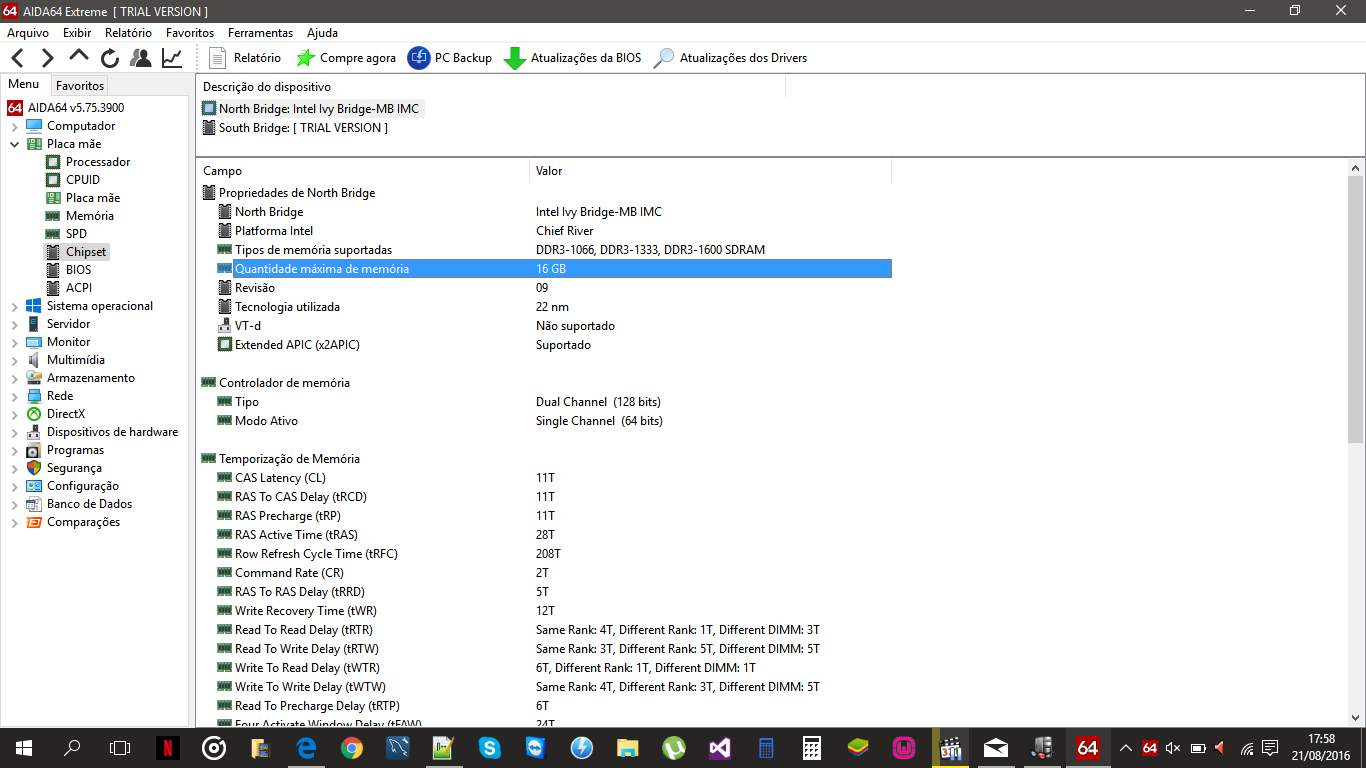Click the Configuração tree icon

[x=34, y=486]
